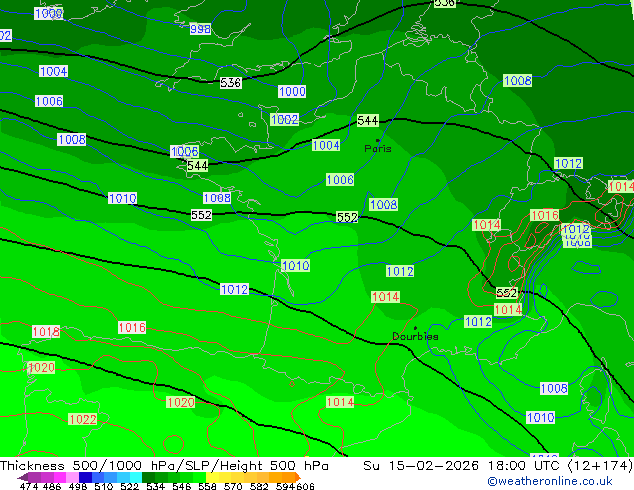Pick the brightest green swatch before 558

click(x=199, y=477)
